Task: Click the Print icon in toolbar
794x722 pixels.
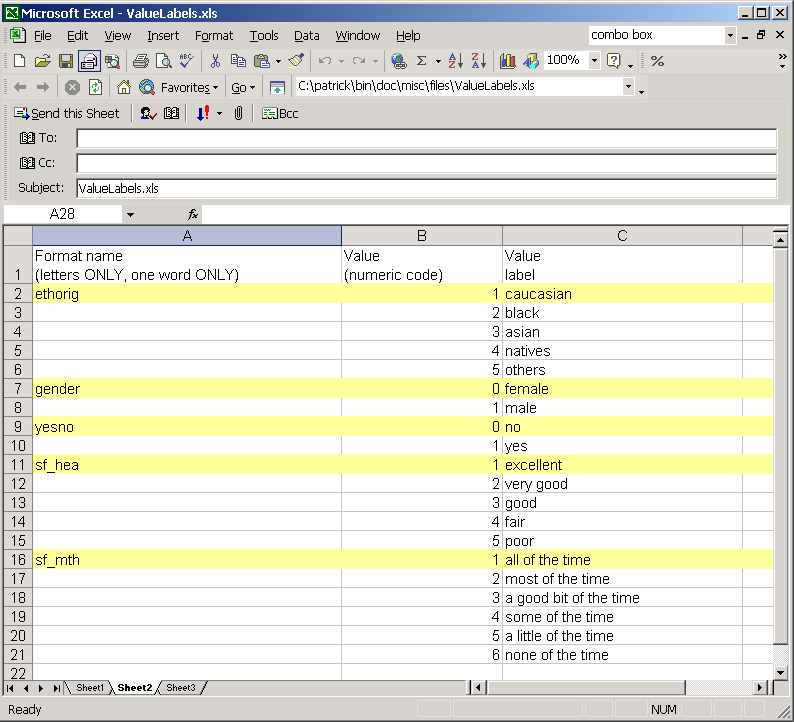Action: [x=141, y=61]
